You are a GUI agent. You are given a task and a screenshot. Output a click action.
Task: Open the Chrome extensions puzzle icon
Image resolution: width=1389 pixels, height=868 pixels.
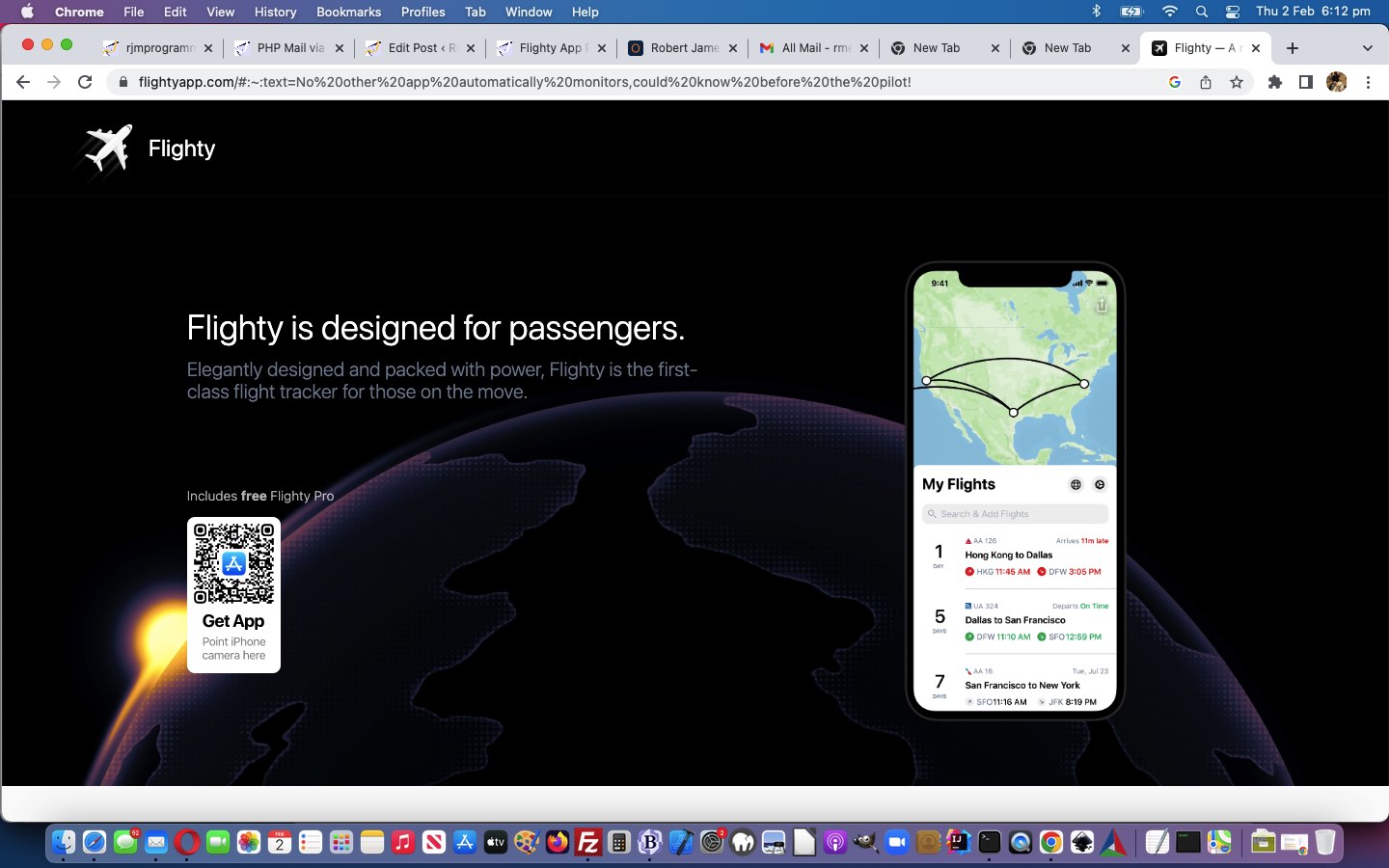pos(1275,82)
